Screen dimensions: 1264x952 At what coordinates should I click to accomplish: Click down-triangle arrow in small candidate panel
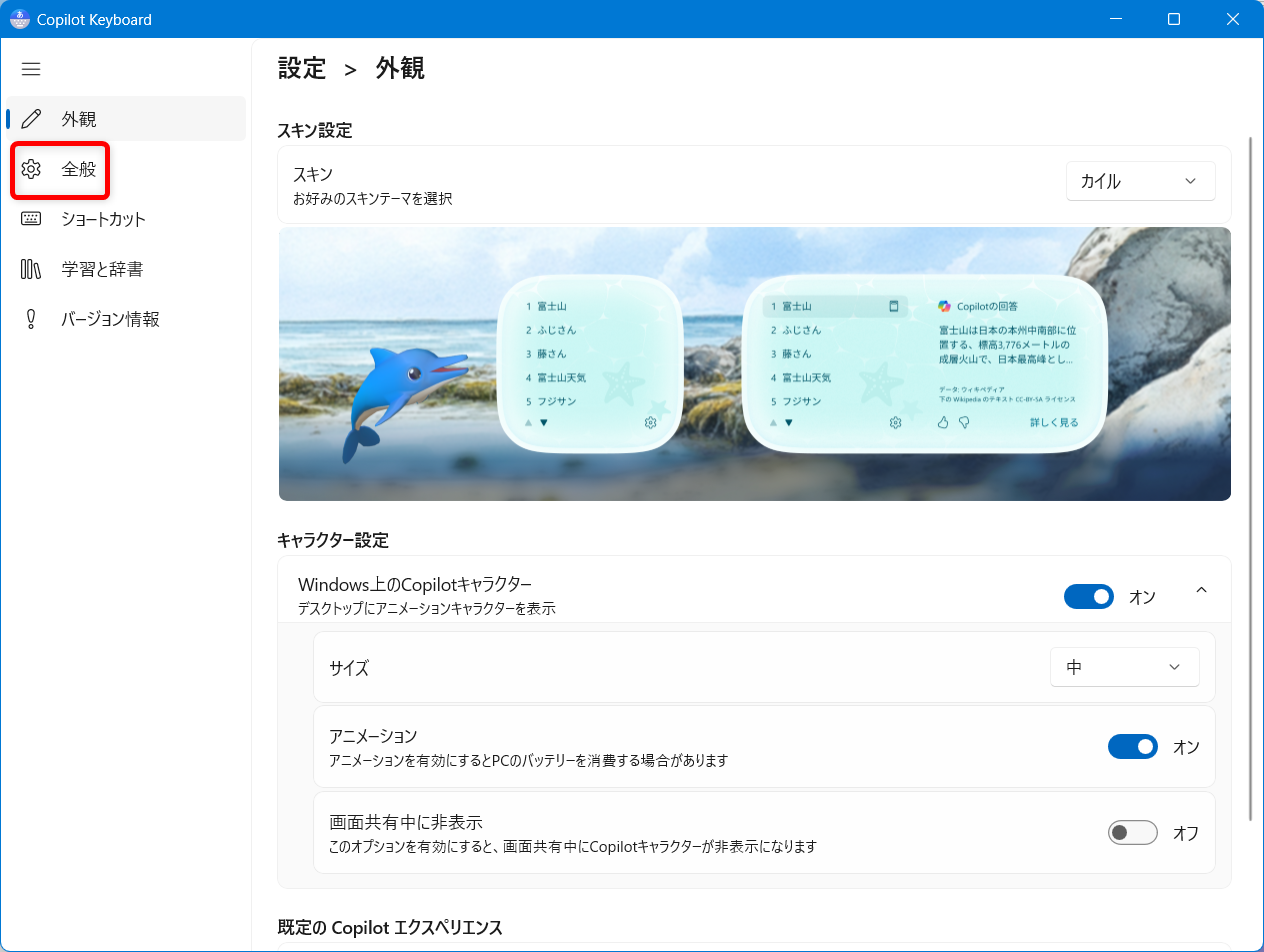544,423
